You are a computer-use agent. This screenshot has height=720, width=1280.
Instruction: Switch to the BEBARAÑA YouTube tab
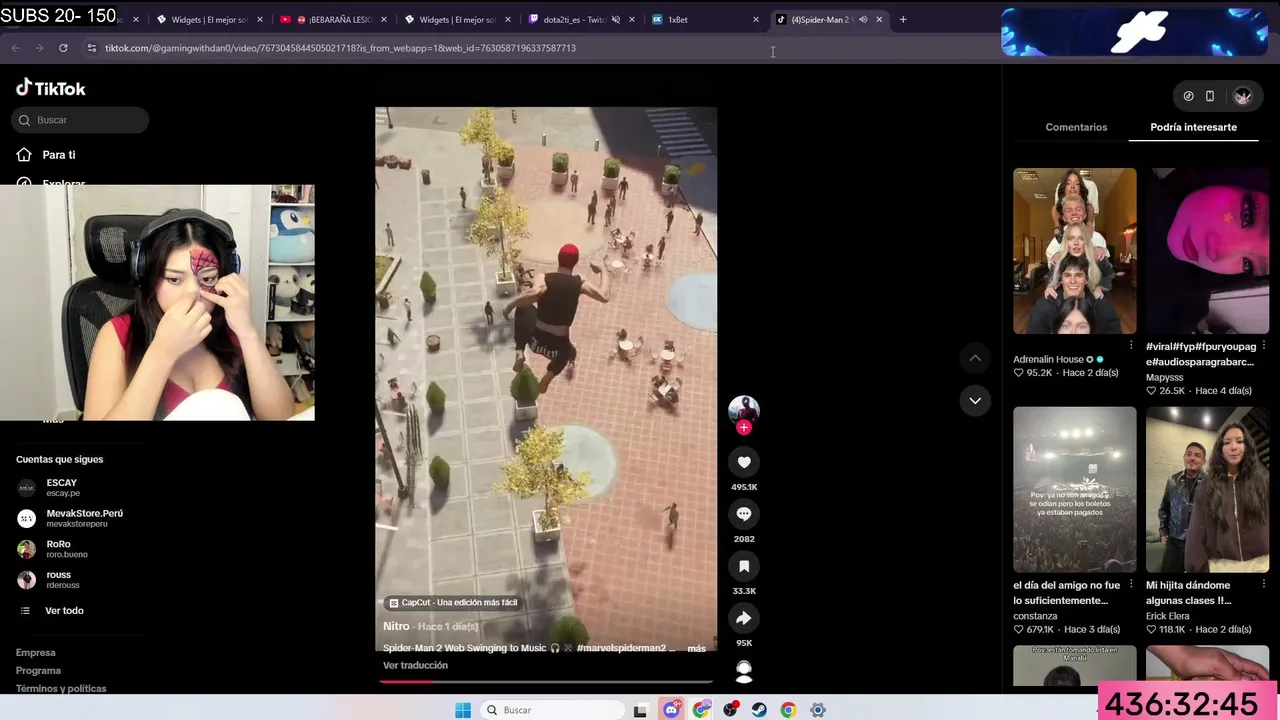334,19
